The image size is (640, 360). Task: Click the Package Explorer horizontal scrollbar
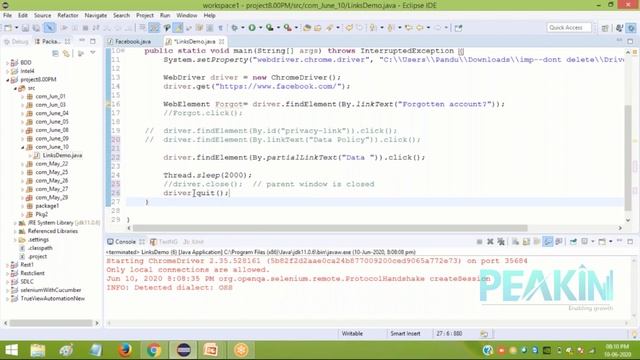tap(51, 323)
